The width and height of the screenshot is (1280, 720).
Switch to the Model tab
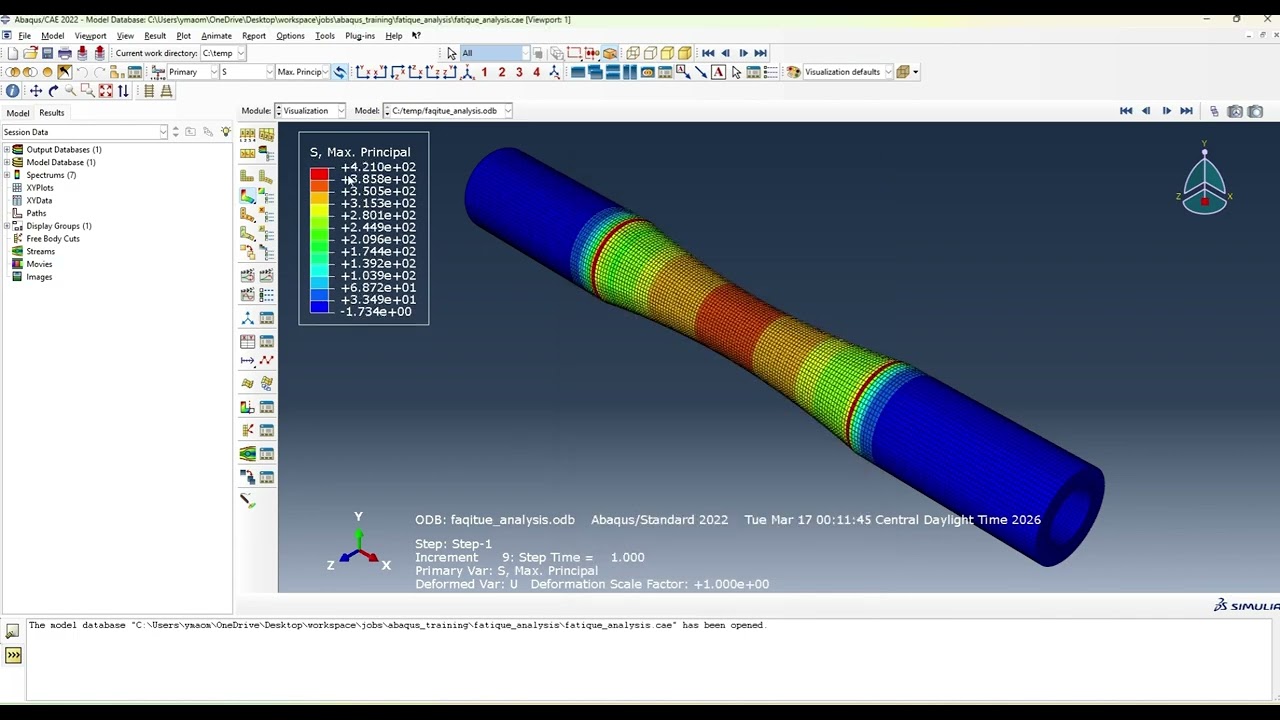18,113
